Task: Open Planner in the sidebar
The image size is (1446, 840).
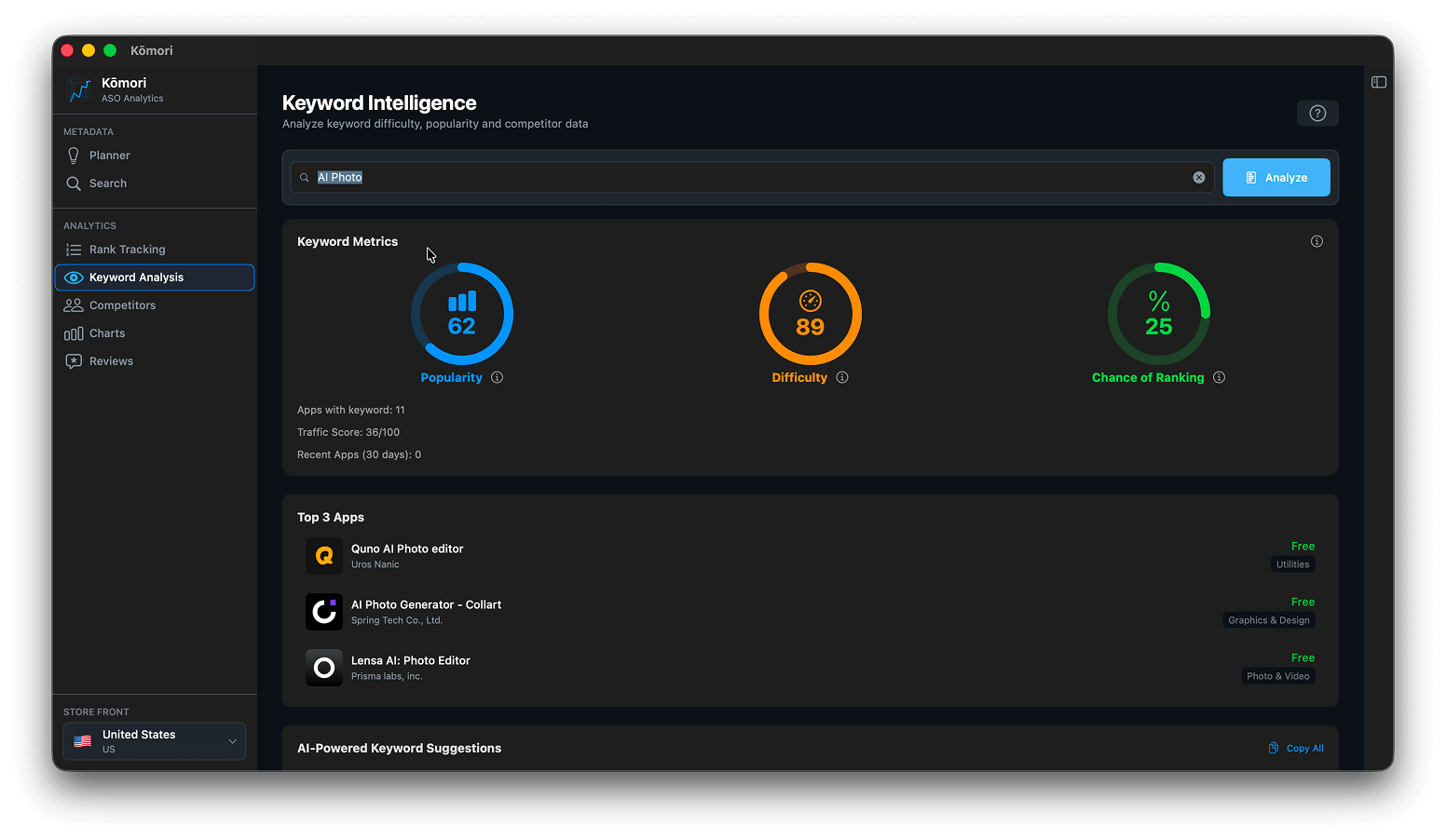Action: point(109,156)
